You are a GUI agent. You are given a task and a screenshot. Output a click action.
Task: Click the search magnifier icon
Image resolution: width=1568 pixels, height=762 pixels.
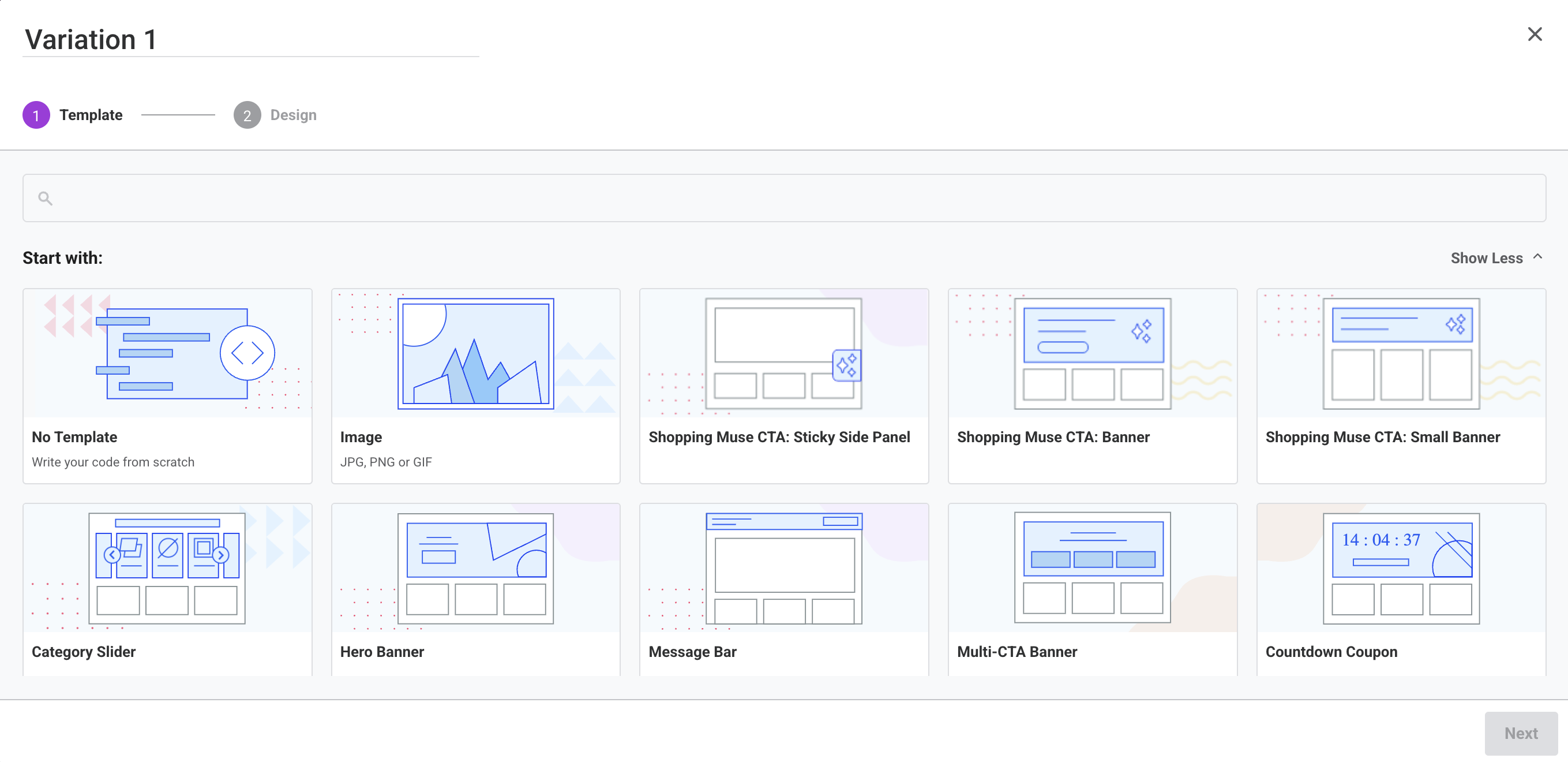[45, 198]
